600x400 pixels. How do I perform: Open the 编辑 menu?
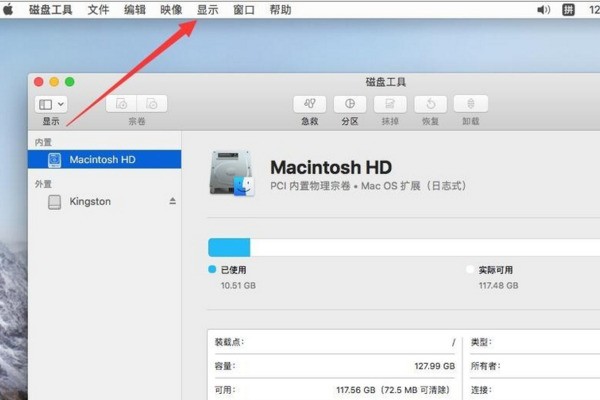point(134,10)
